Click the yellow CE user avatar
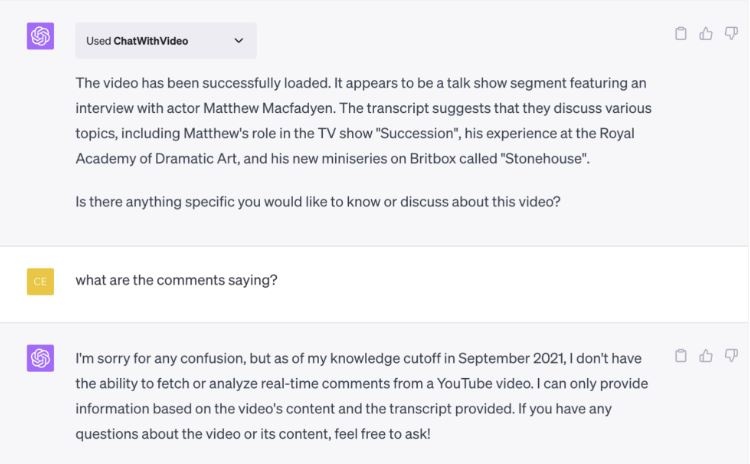Image resolution: width=750 pixels, height=464 pixels. (40, 281)
